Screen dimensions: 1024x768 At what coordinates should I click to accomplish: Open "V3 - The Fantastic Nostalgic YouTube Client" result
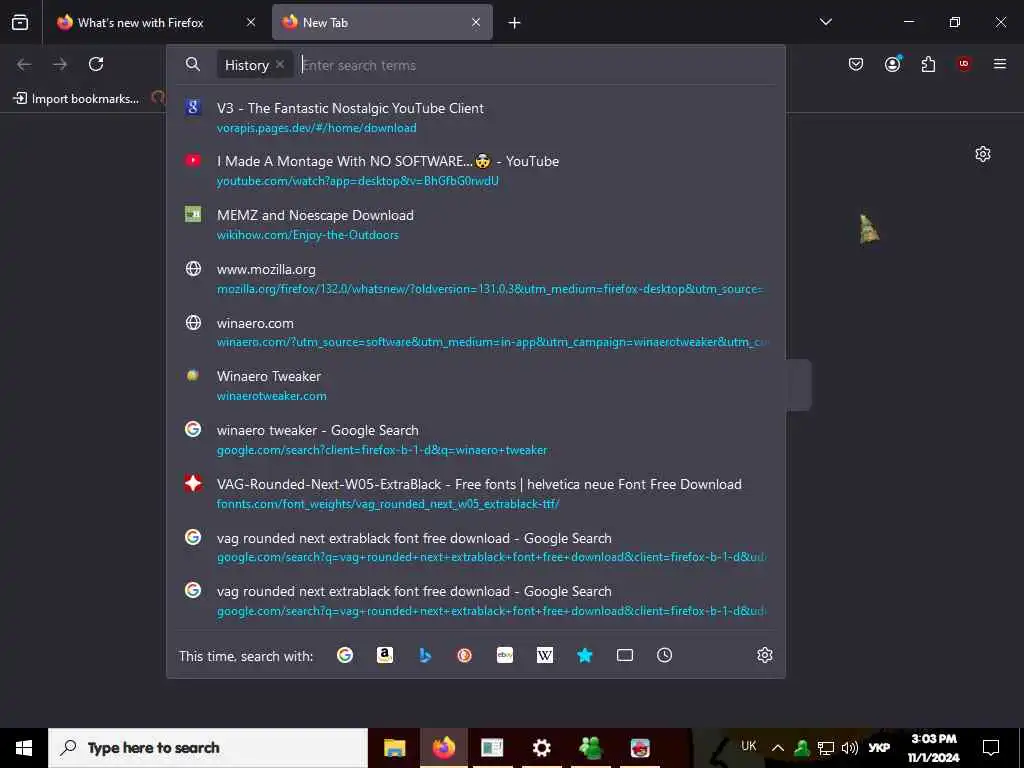pos(476,117)
